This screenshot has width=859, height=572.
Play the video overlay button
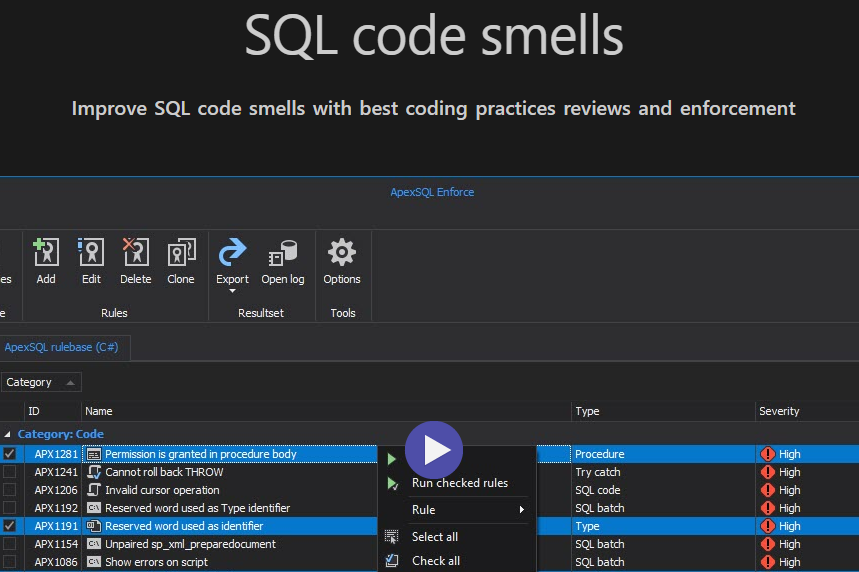coord(434,450)
